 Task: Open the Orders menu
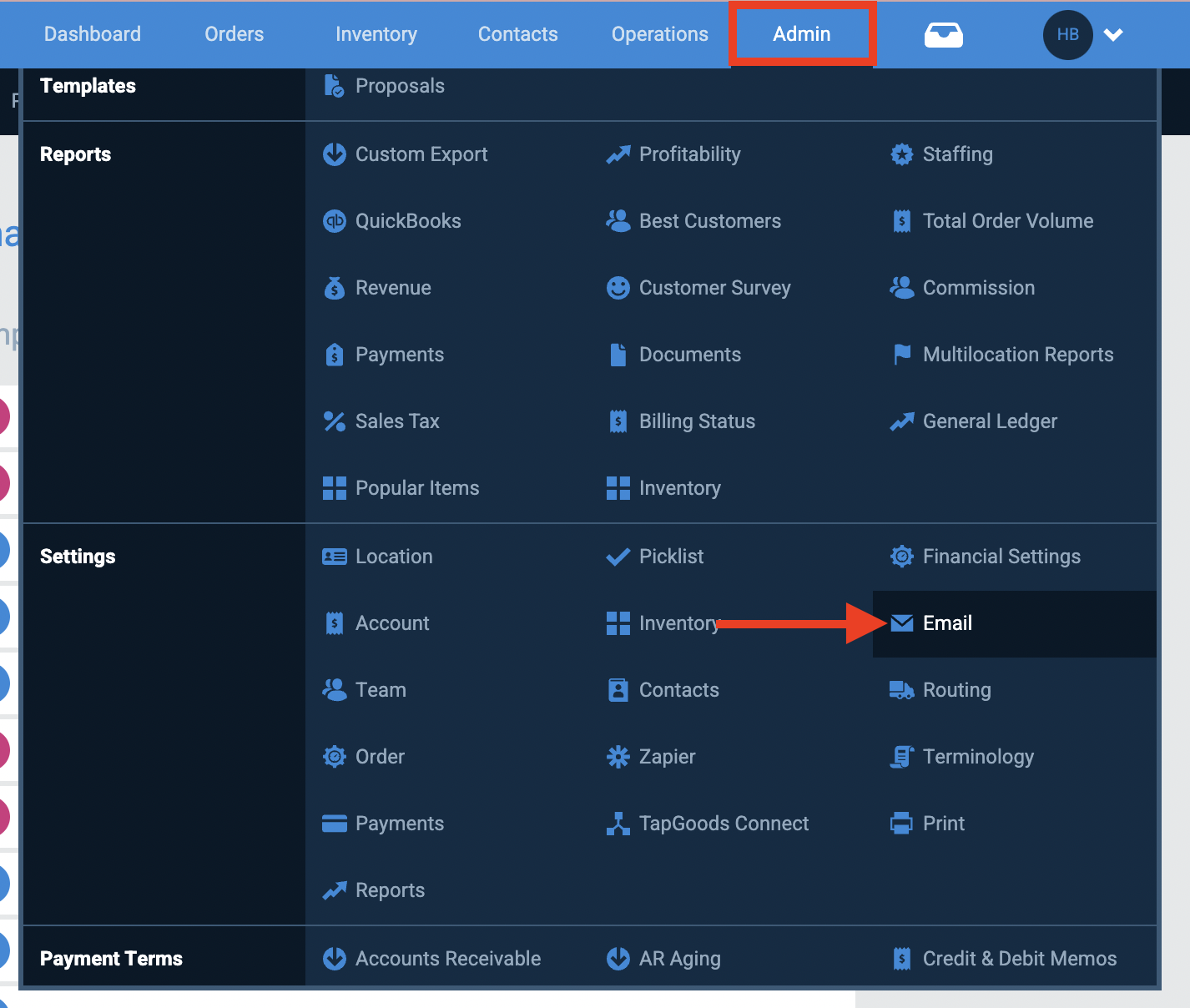click(x=234, y=34)
